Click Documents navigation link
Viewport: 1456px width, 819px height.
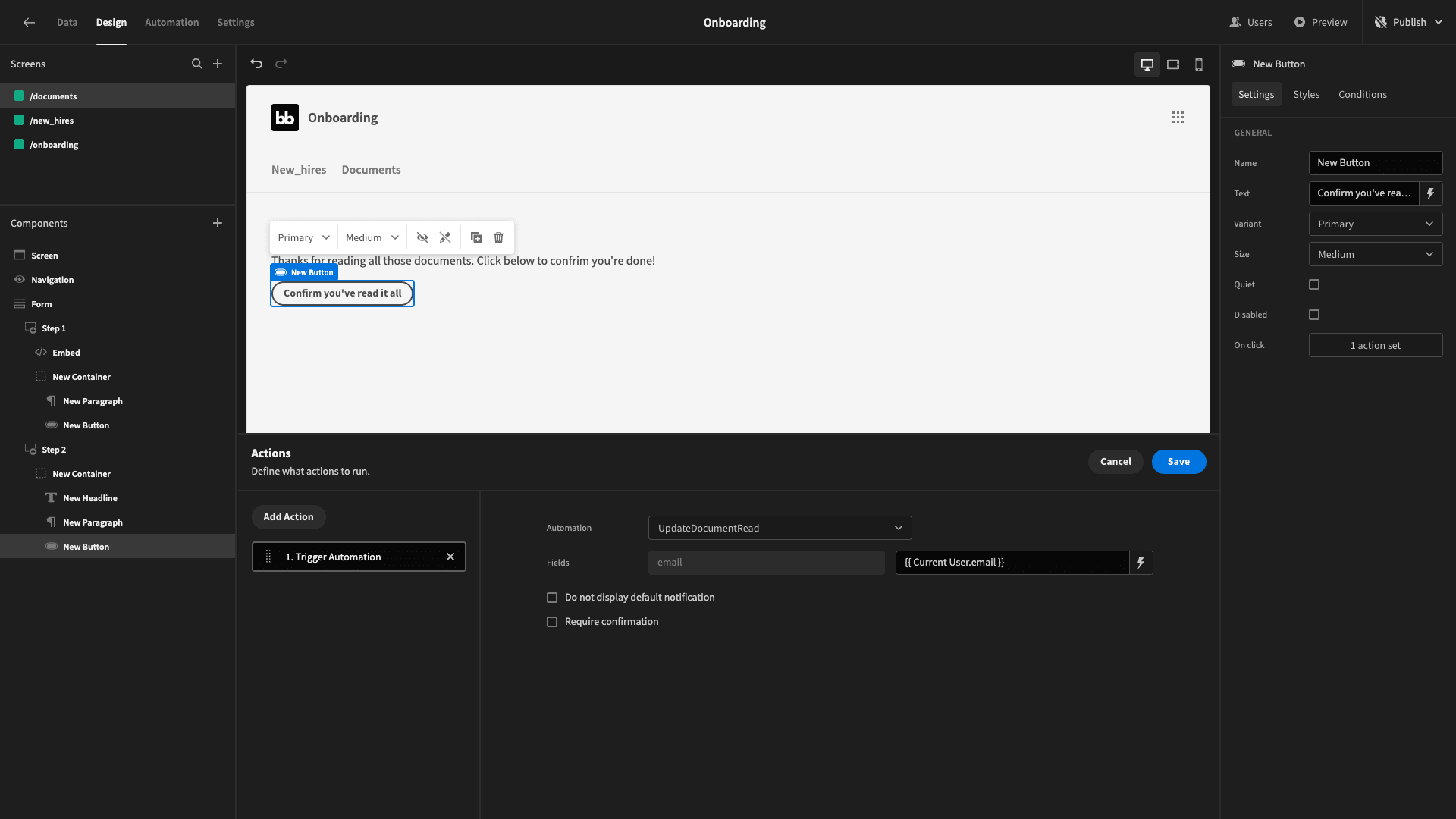coord(371,170)
